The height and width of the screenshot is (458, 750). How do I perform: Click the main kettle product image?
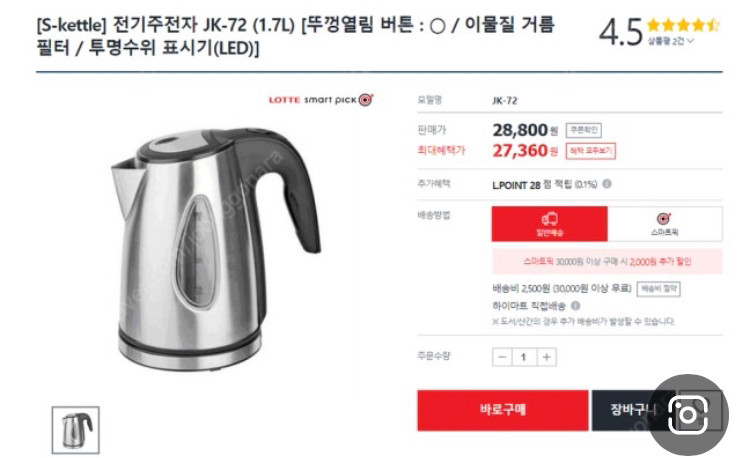(x=215, y=249)
